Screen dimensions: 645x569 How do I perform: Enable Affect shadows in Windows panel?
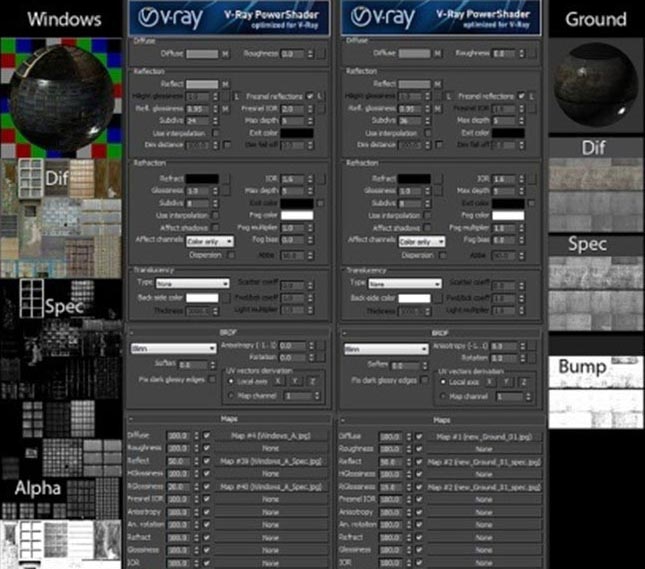[215, 227]
